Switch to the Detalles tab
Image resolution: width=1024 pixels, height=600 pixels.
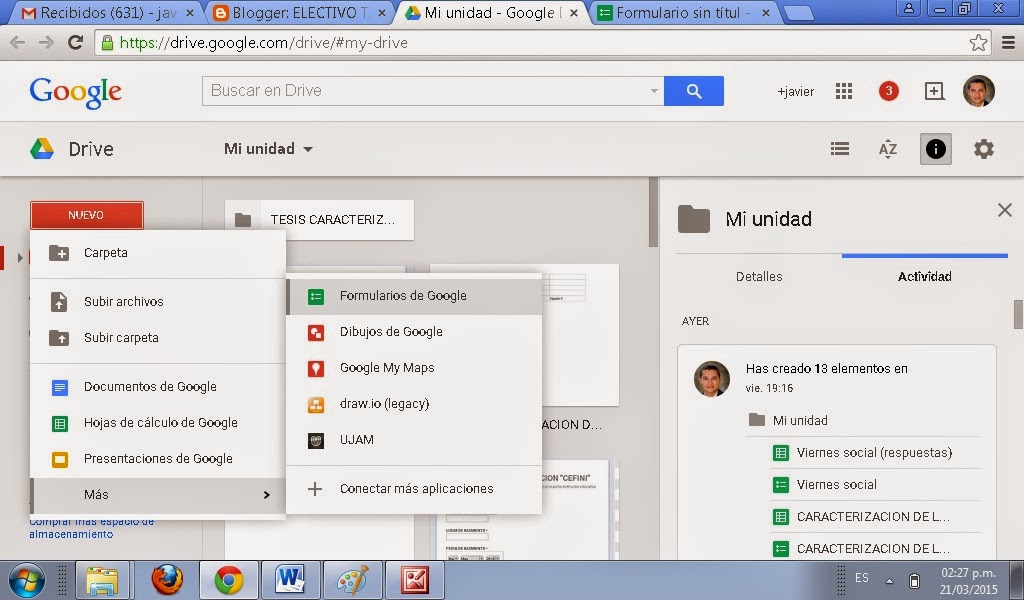759,277
